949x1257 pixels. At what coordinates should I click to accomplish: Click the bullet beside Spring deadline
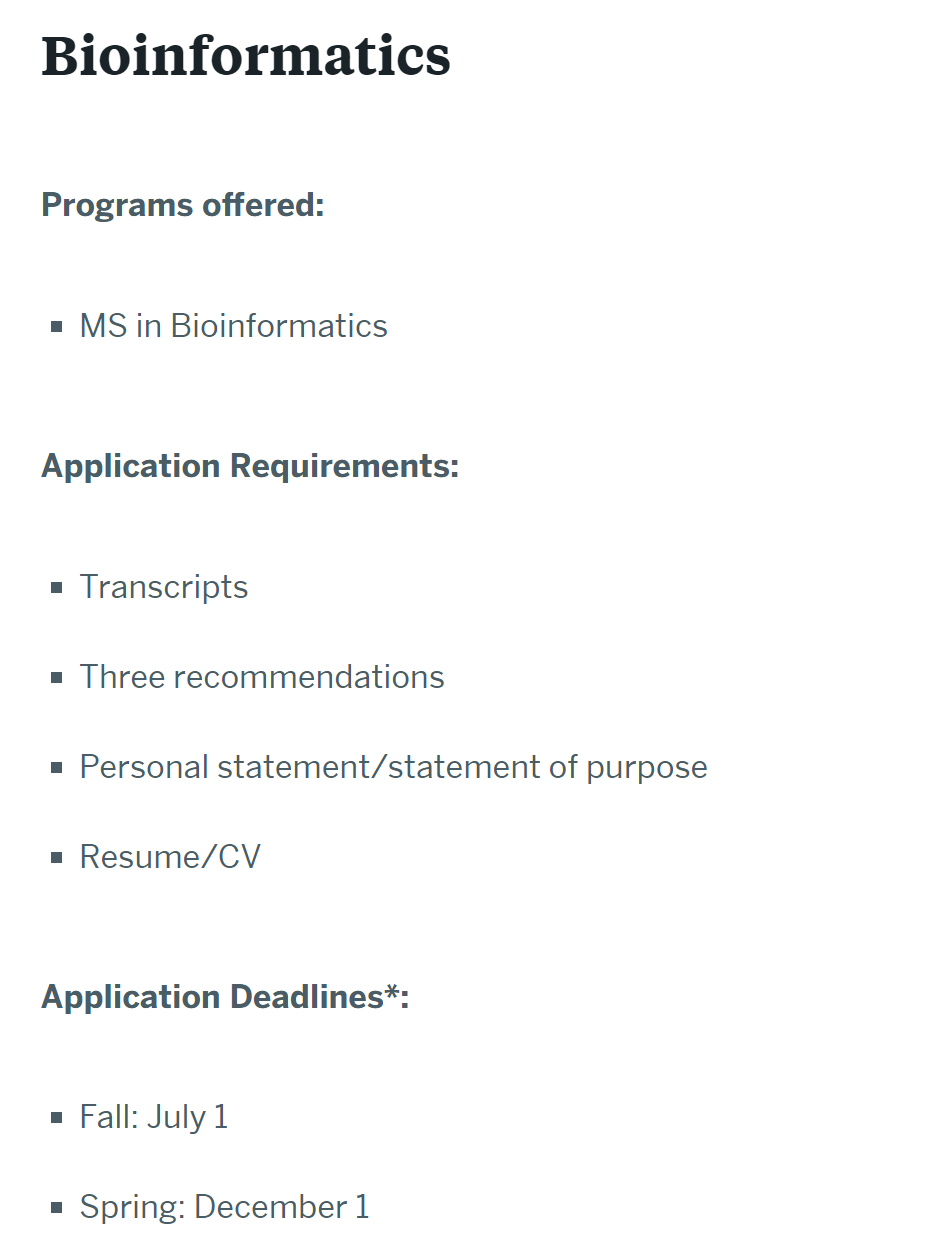point(57,1207)
